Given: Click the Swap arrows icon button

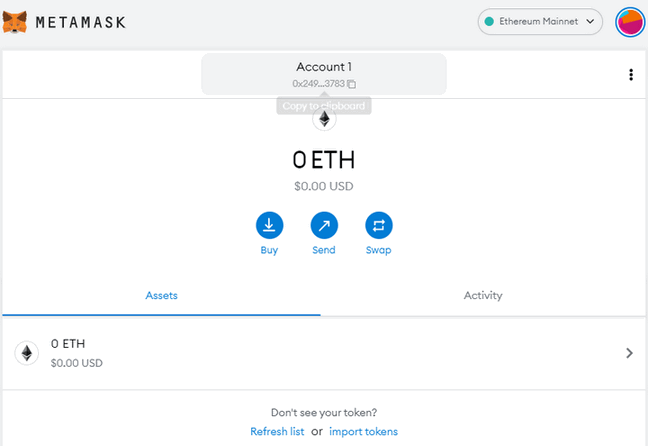Looking at the screenshot, I should [379, 225].
